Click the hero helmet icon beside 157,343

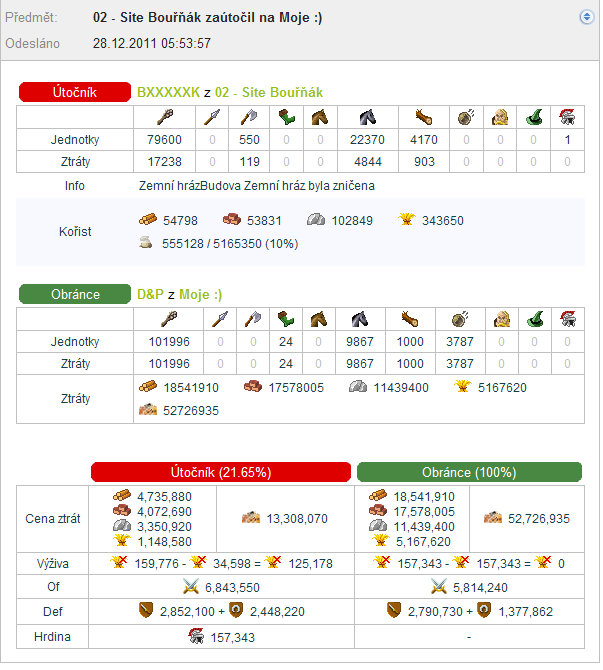(x=196, y=636)
